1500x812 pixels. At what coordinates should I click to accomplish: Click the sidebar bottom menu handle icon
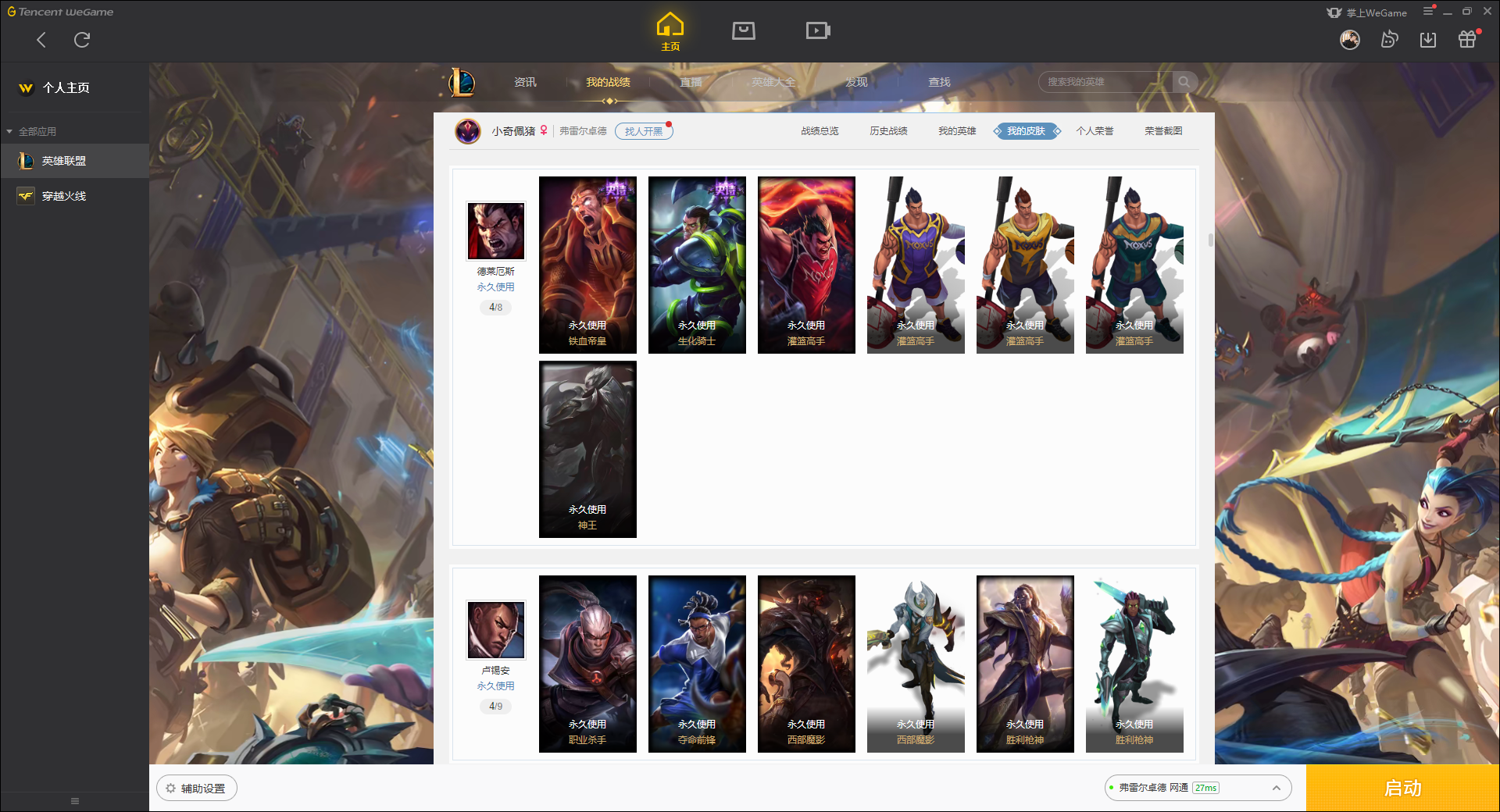pyautogui.click(x=75, y=801)
